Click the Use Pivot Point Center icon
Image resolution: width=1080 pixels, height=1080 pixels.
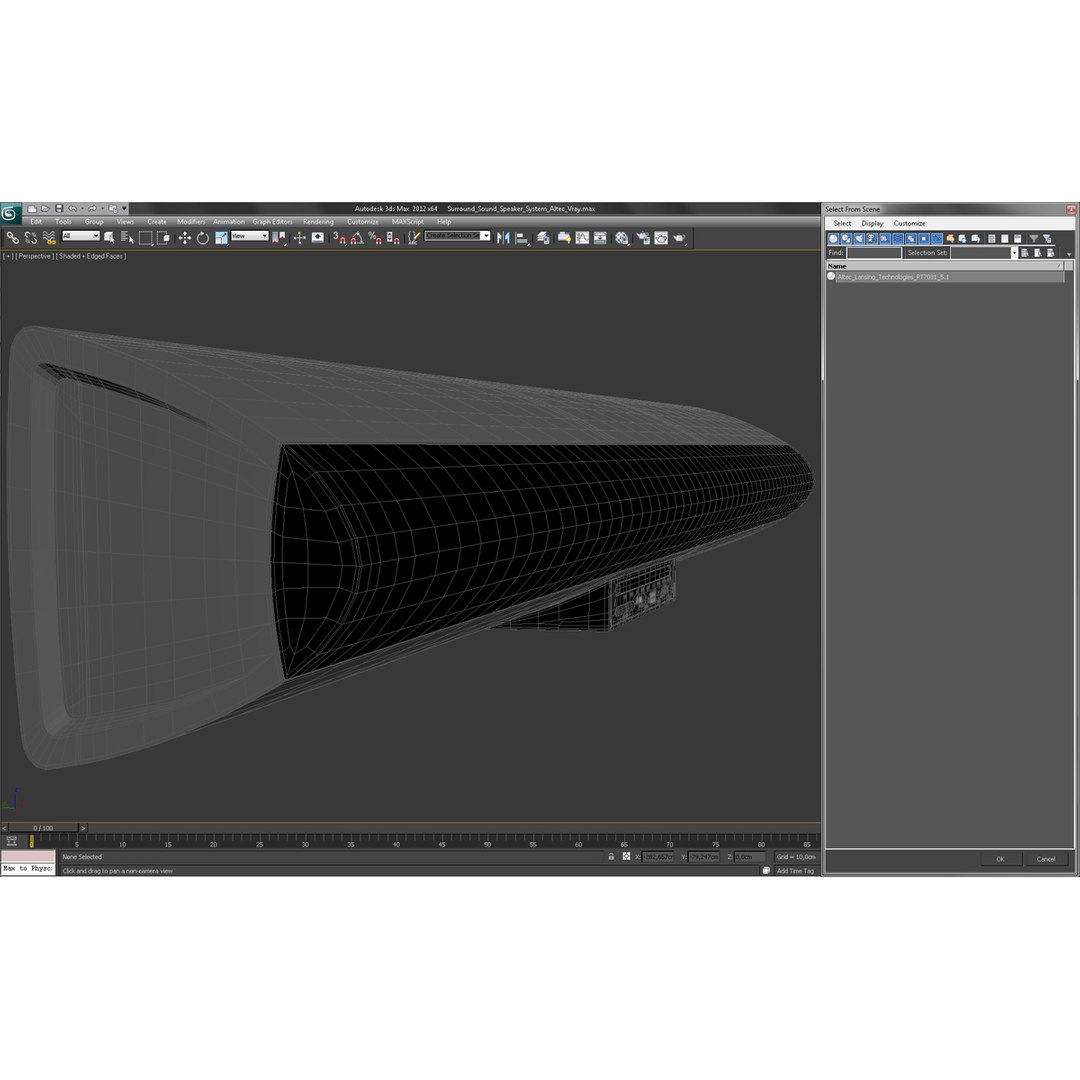pyautogui.click(x=279, y=238)
